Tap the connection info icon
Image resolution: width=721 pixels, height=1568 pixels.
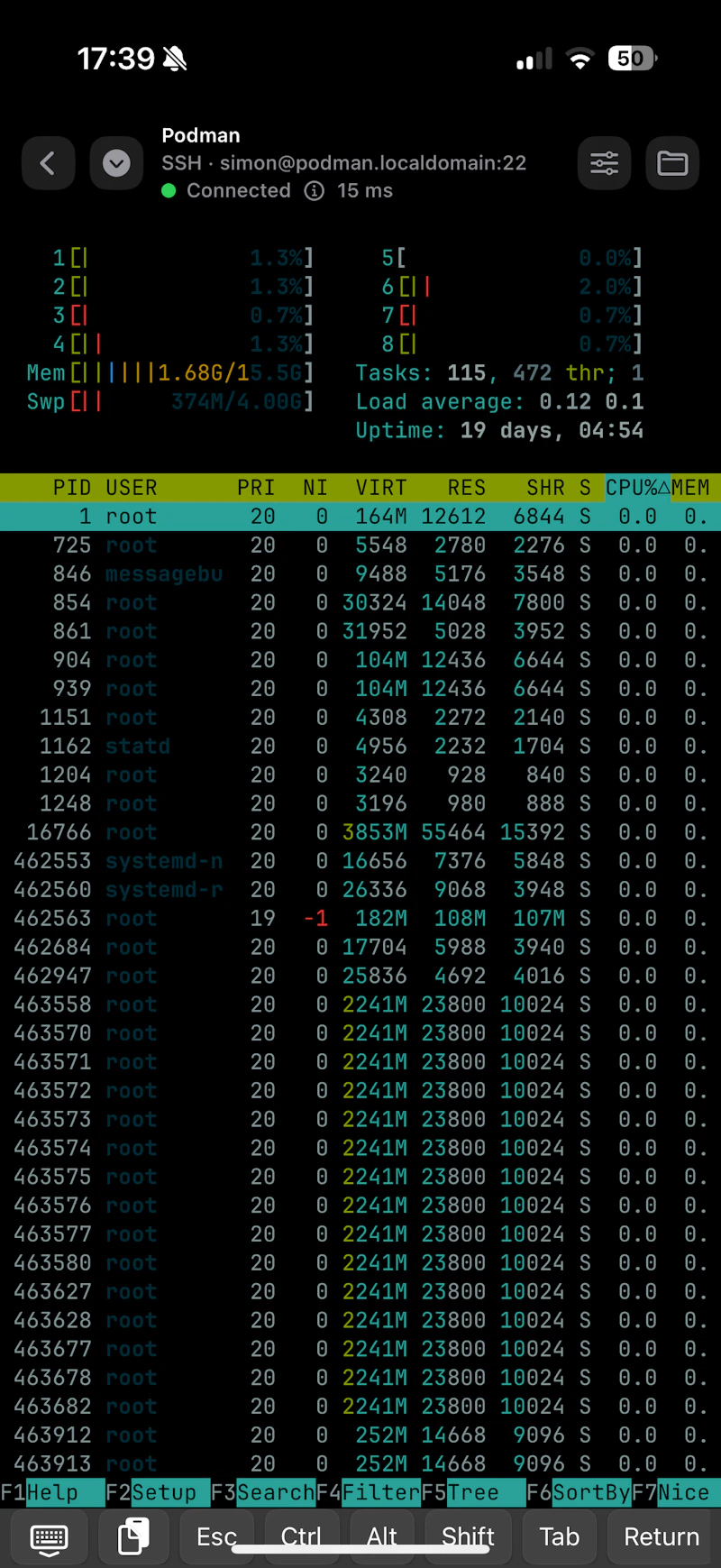(x=314, y=191)
